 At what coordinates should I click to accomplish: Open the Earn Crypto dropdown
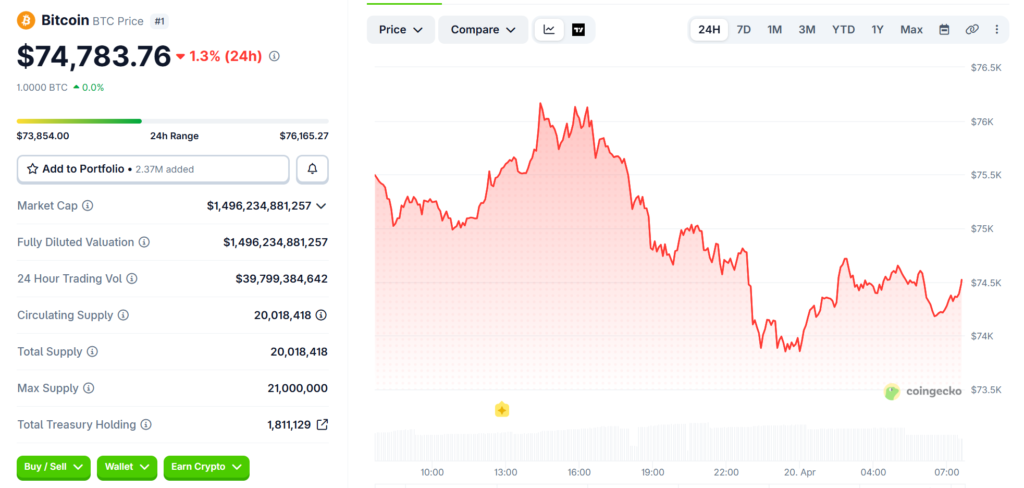(x=206, y=467)
